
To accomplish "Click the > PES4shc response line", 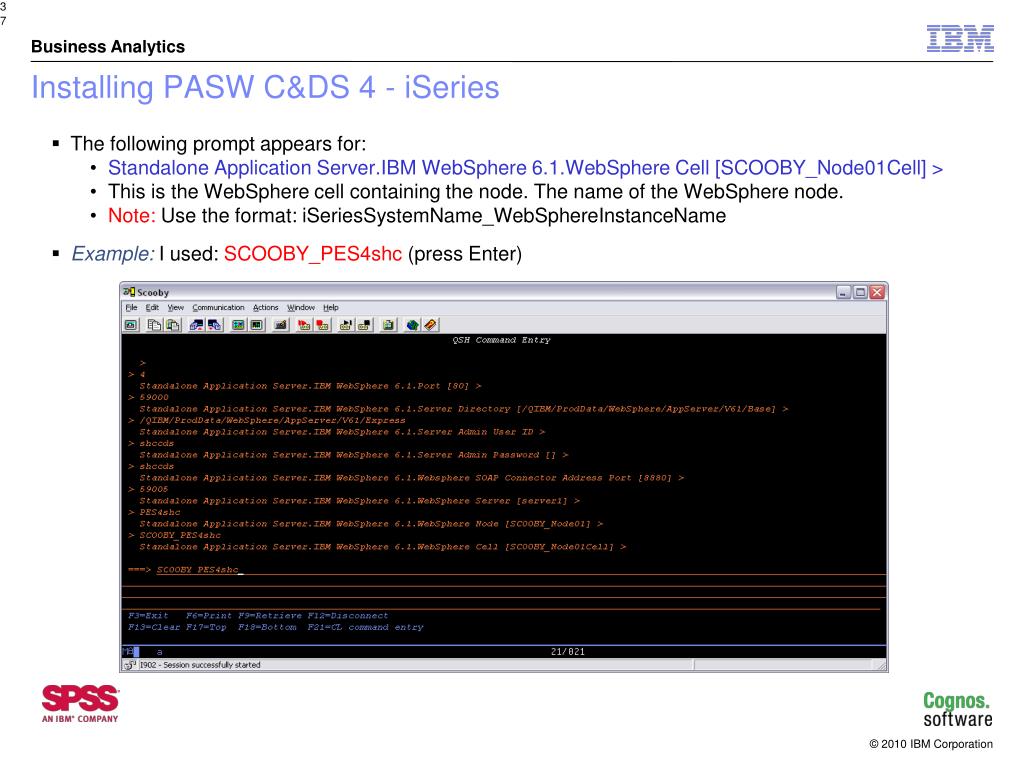I will click(x=154, y=512).
